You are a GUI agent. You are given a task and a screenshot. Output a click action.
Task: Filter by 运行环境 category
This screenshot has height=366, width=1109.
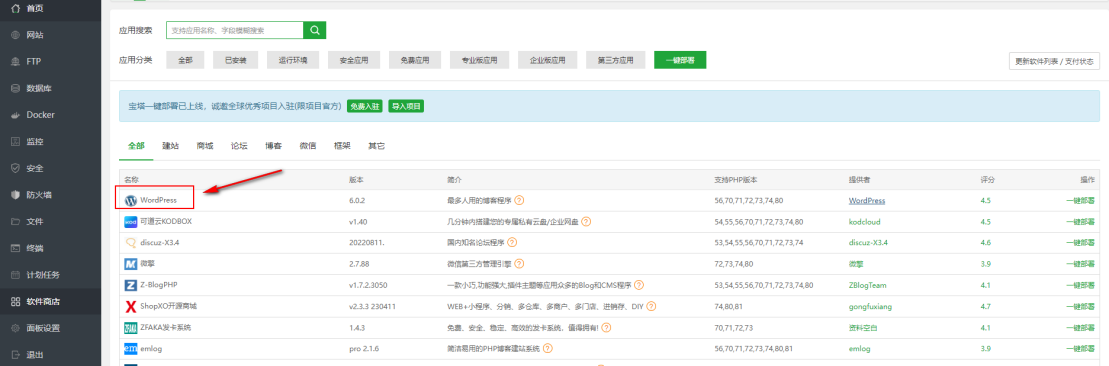(294, 60)
